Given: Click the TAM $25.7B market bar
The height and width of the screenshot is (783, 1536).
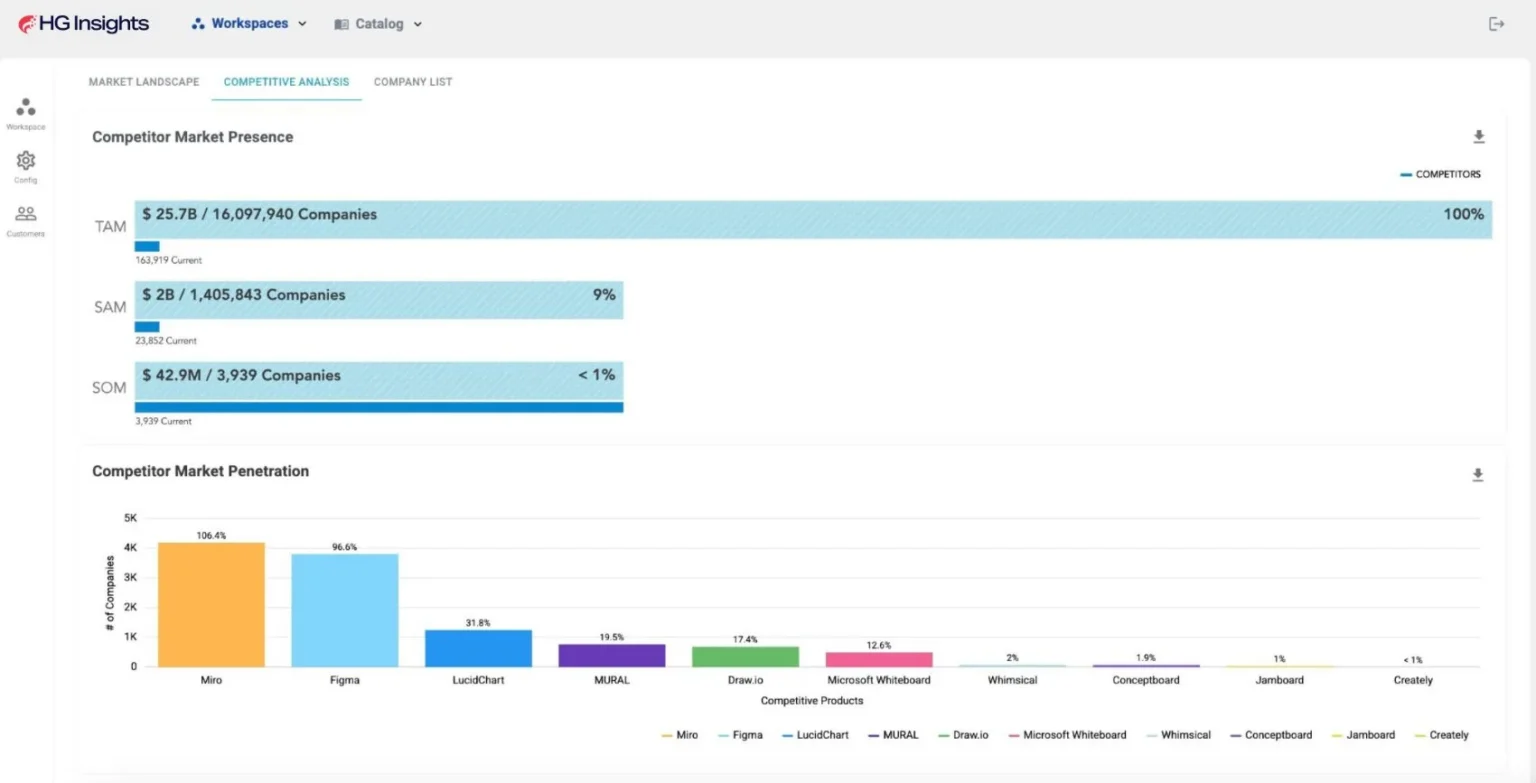Looking at the screenshot, I should tap(814, 219).
